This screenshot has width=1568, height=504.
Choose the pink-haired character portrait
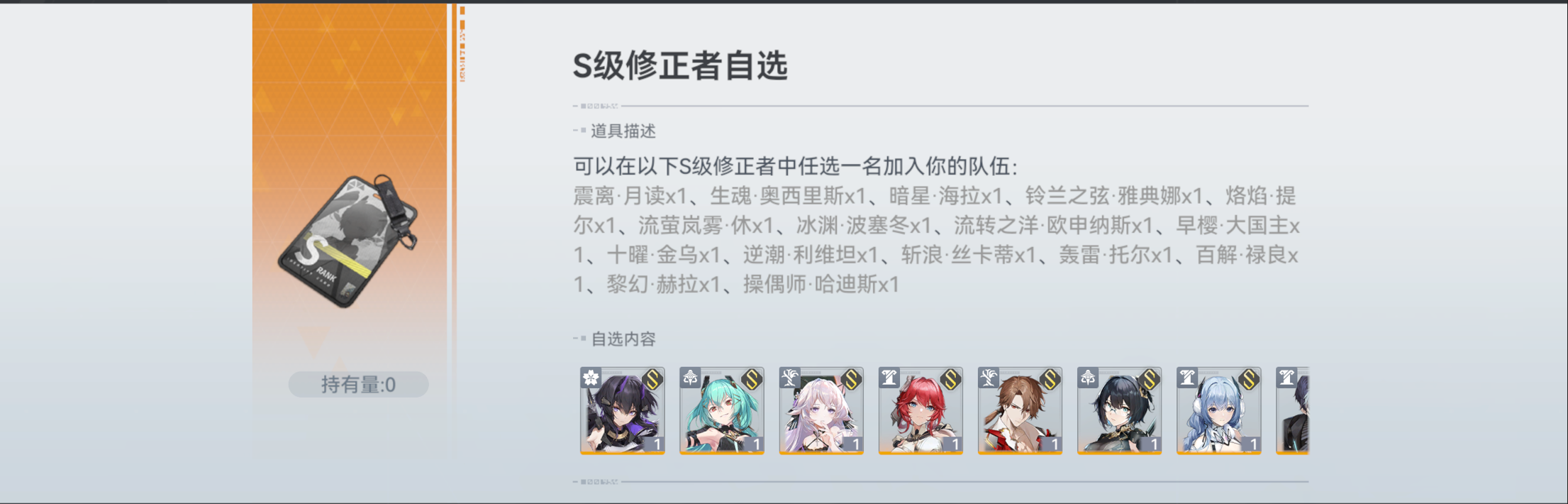[821, 410]
